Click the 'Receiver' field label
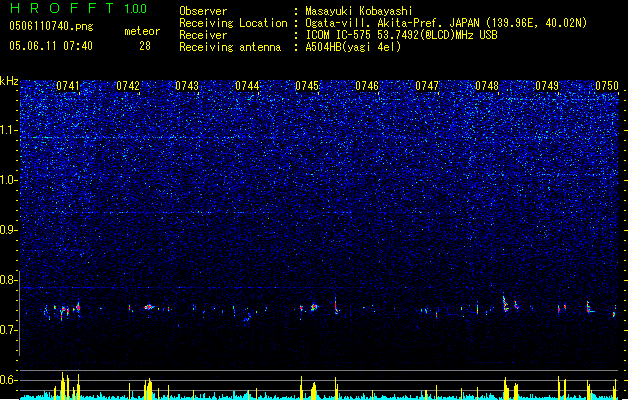The width and height of the screenshot is (629, 400). click(203, 35)
